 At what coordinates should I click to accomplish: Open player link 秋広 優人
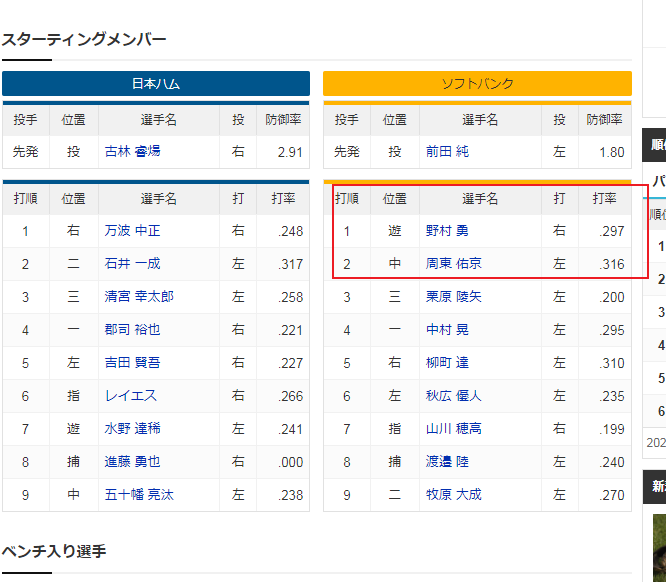tap(454, 396)
